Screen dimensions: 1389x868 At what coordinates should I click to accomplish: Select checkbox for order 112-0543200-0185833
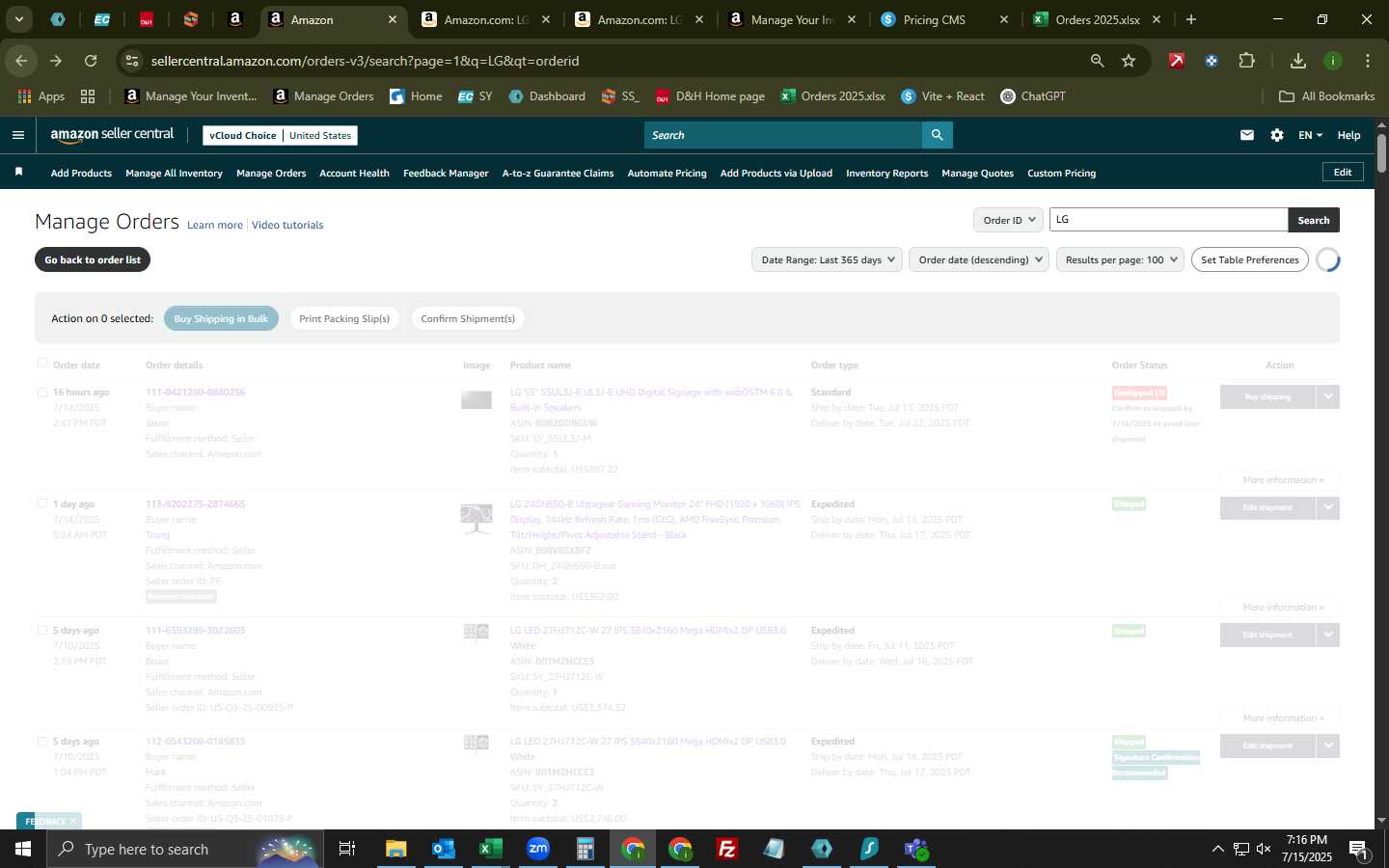(41, 742)
